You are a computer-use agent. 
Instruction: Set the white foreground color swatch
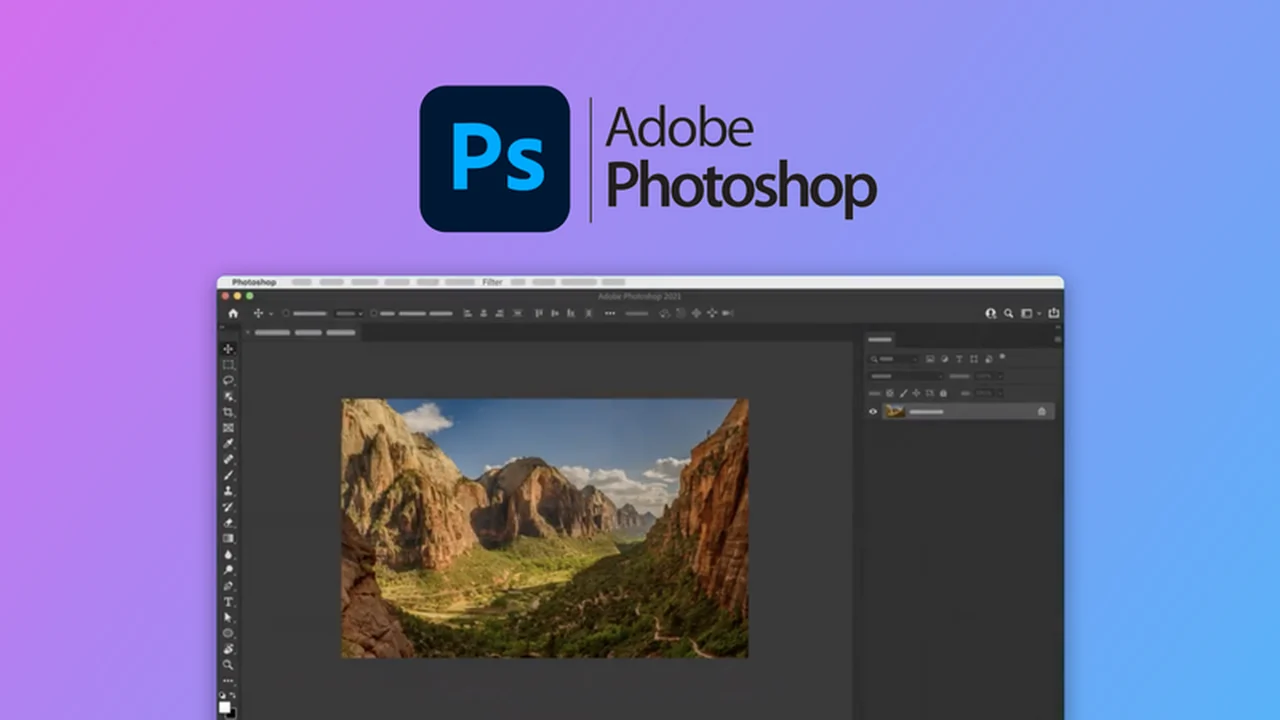coord(225,707)
